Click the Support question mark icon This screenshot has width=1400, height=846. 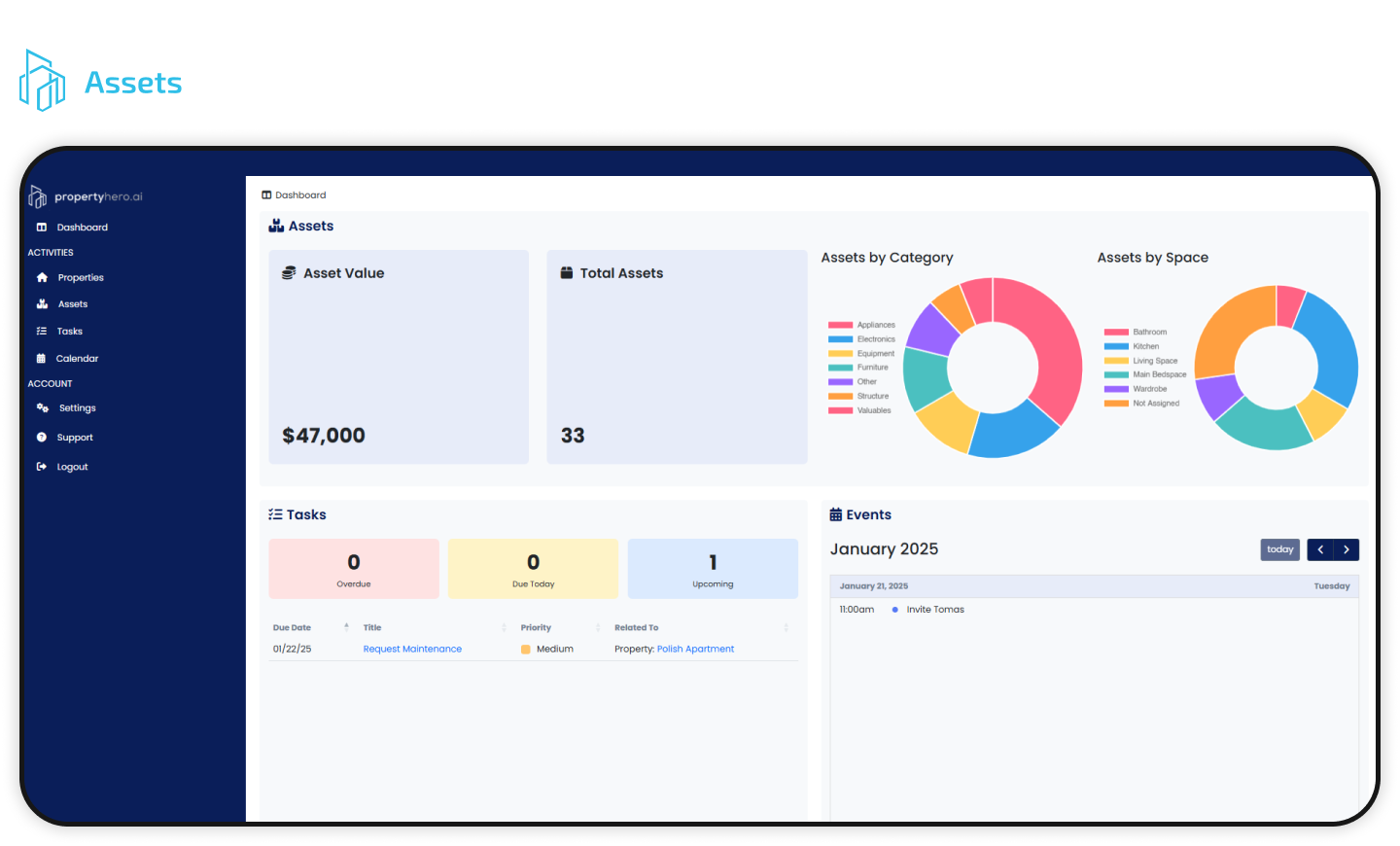point(42,438)
